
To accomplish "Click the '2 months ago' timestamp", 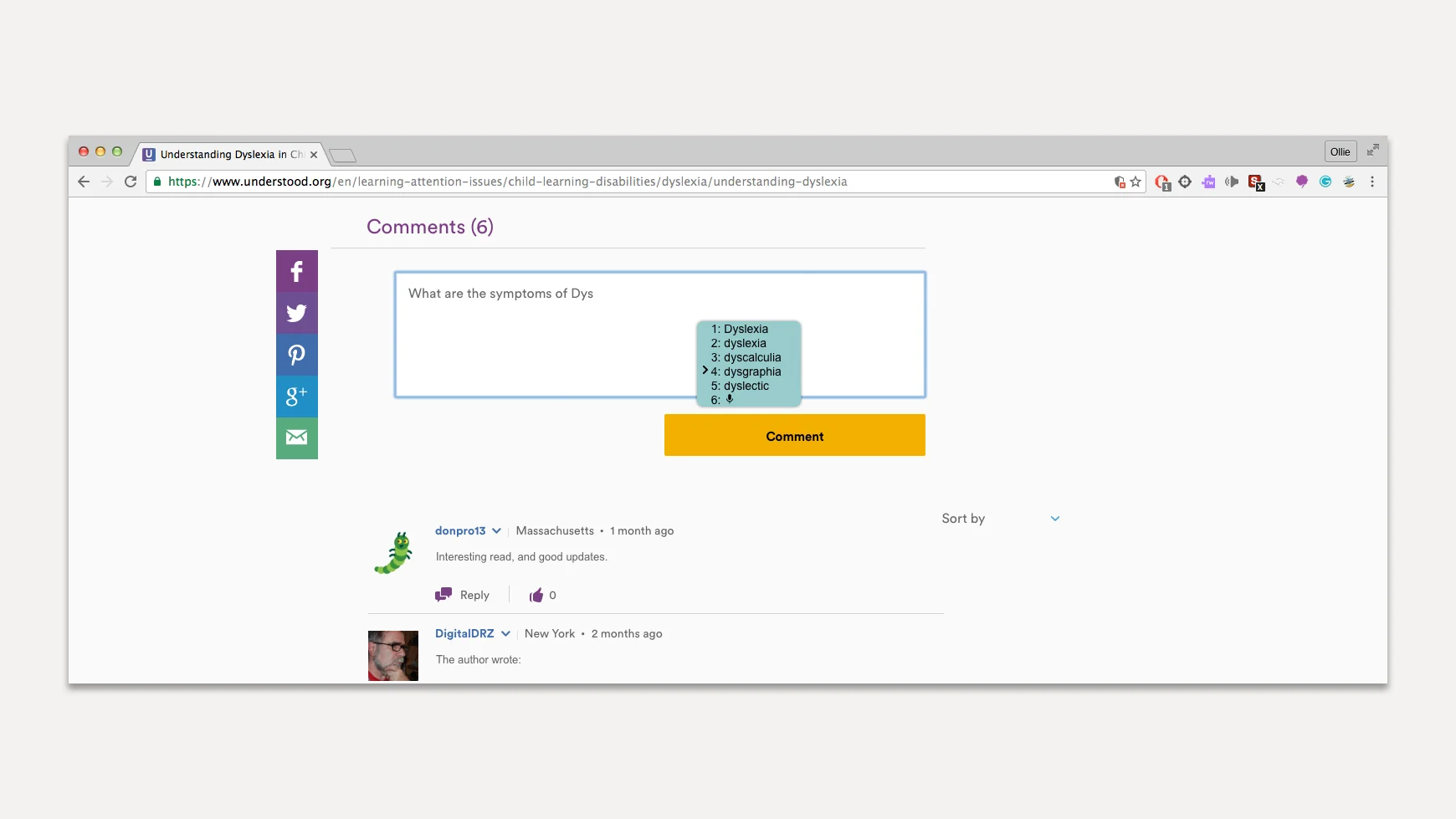I will pyautogui.click(x=627, y=634).
